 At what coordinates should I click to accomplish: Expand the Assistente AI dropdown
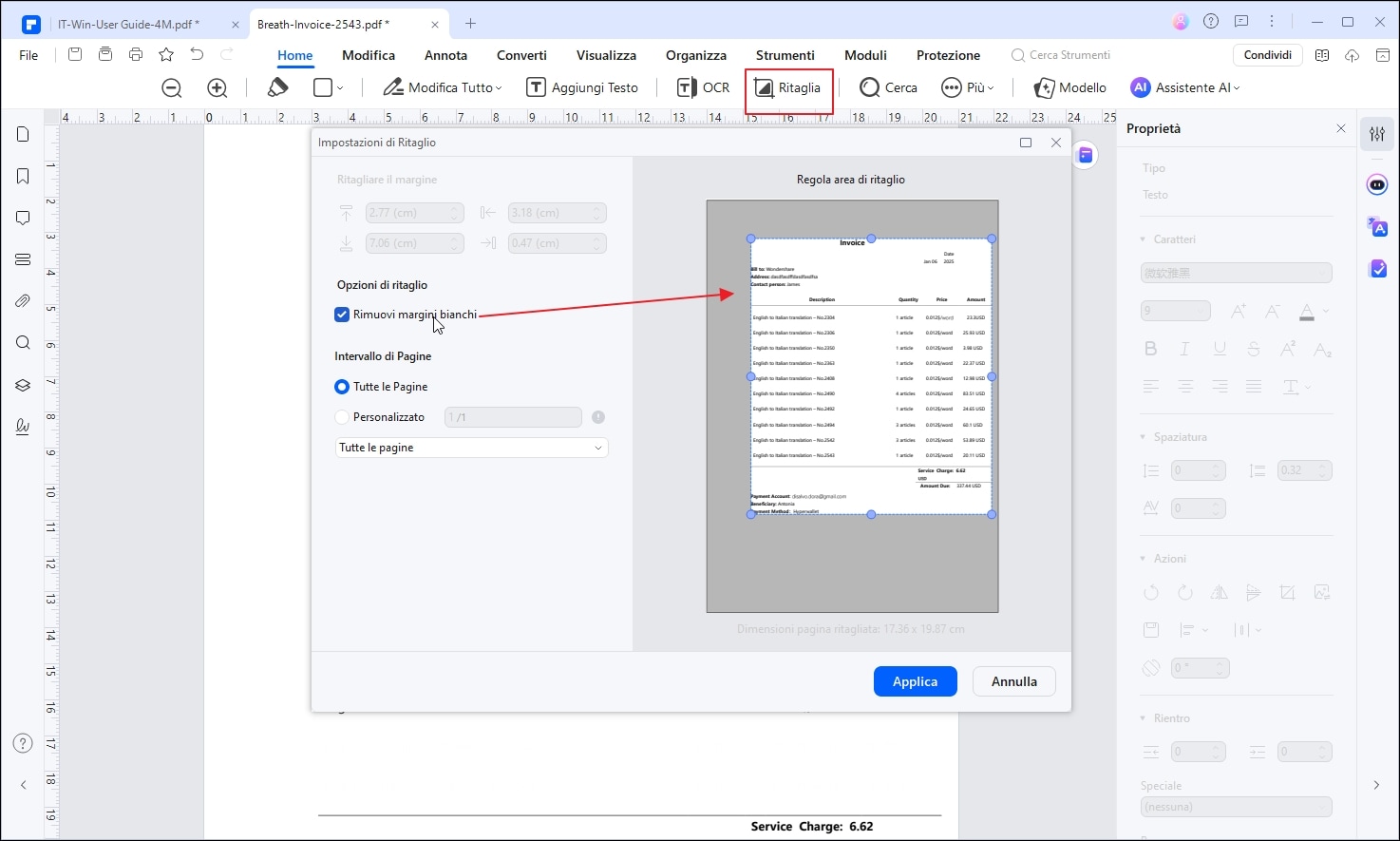pyautogui.click(x=1237, y=88)
